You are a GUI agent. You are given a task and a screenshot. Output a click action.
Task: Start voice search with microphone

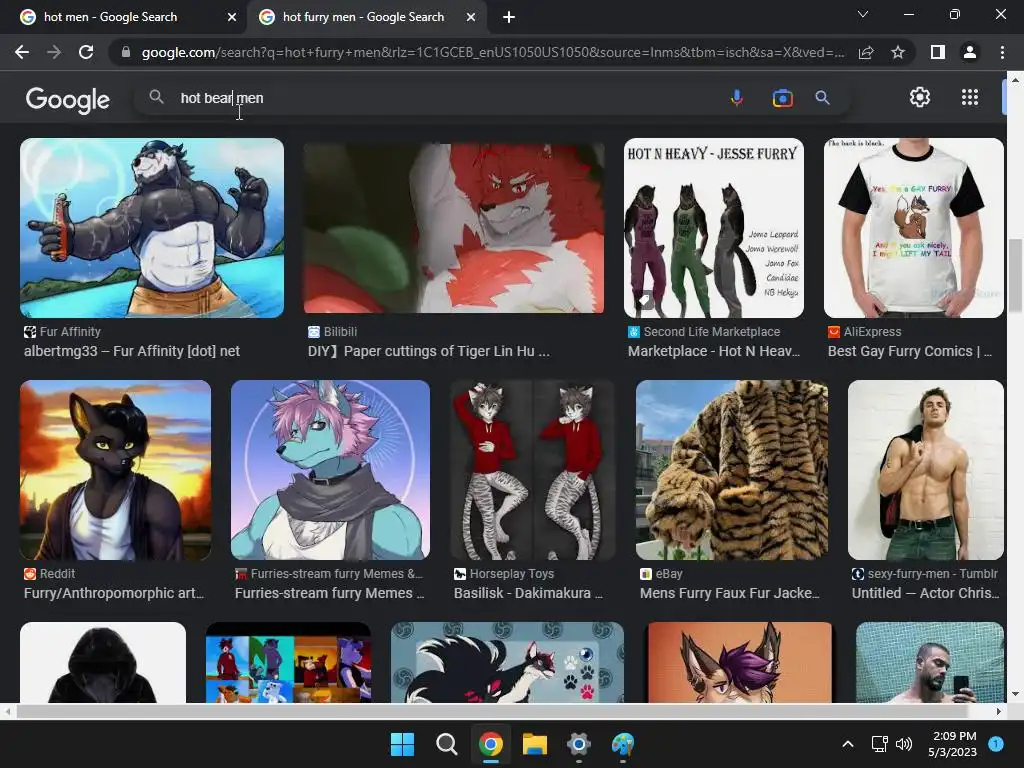tap(737, 98)
